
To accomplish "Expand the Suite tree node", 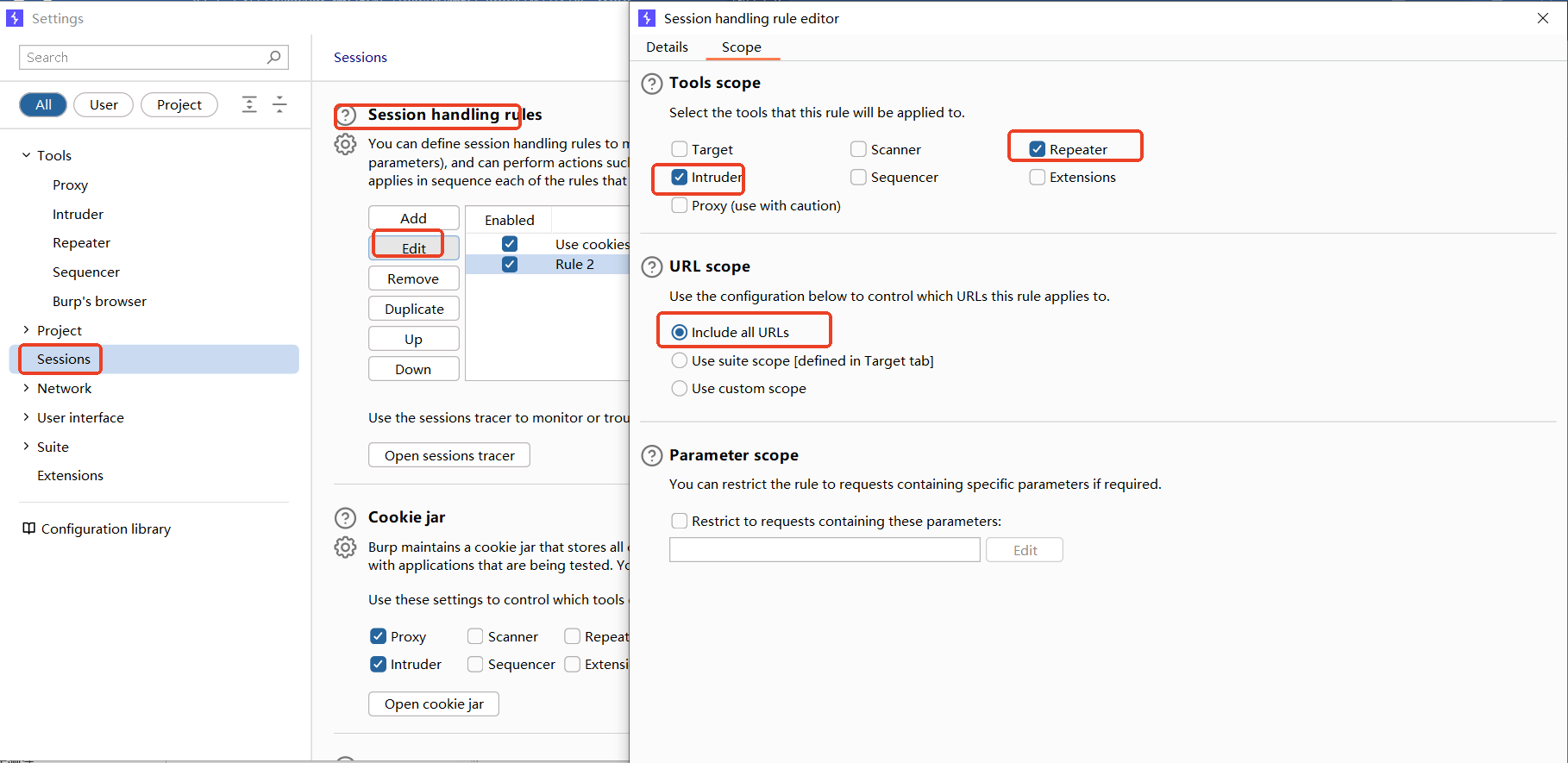I will coord(26,447).
